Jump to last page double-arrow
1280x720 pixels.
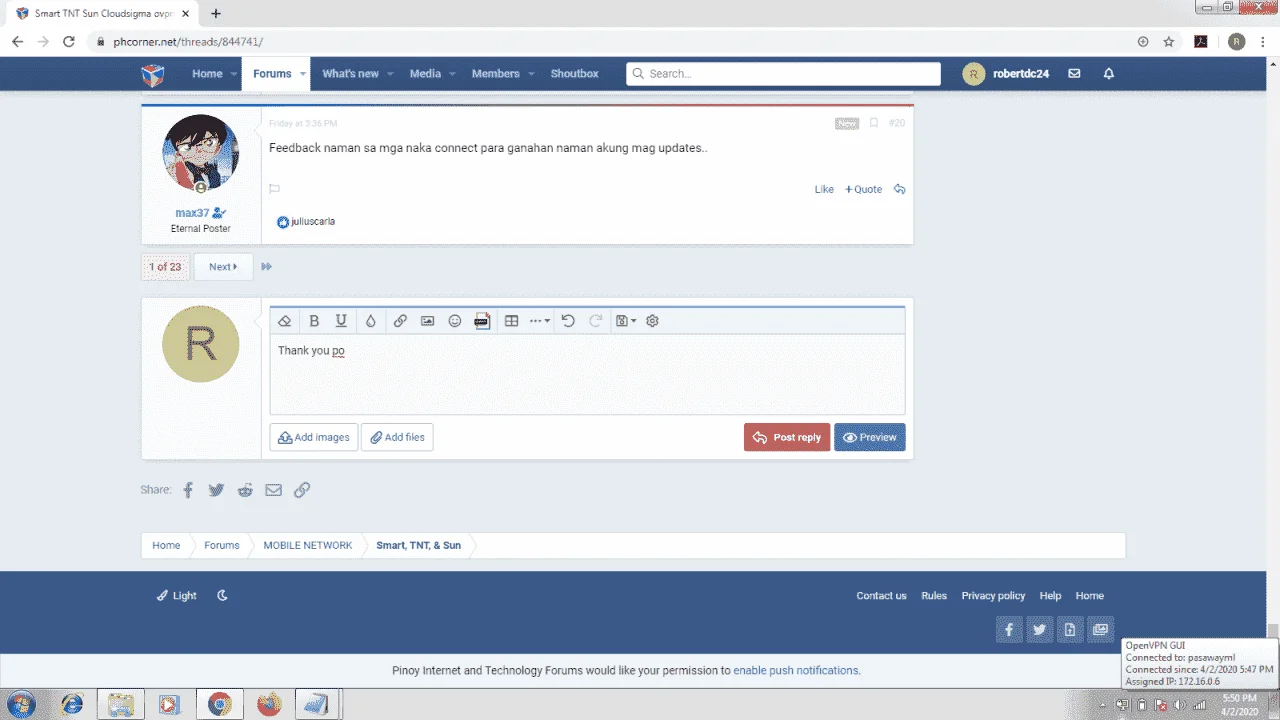click(x=267, y=267)
